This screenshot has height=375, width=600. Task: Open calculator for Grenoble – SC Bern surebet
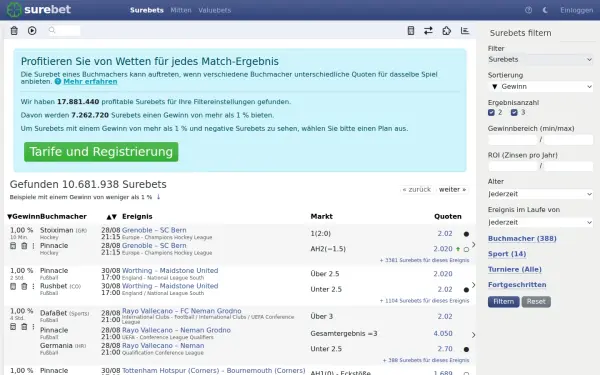tap(13, 246)
